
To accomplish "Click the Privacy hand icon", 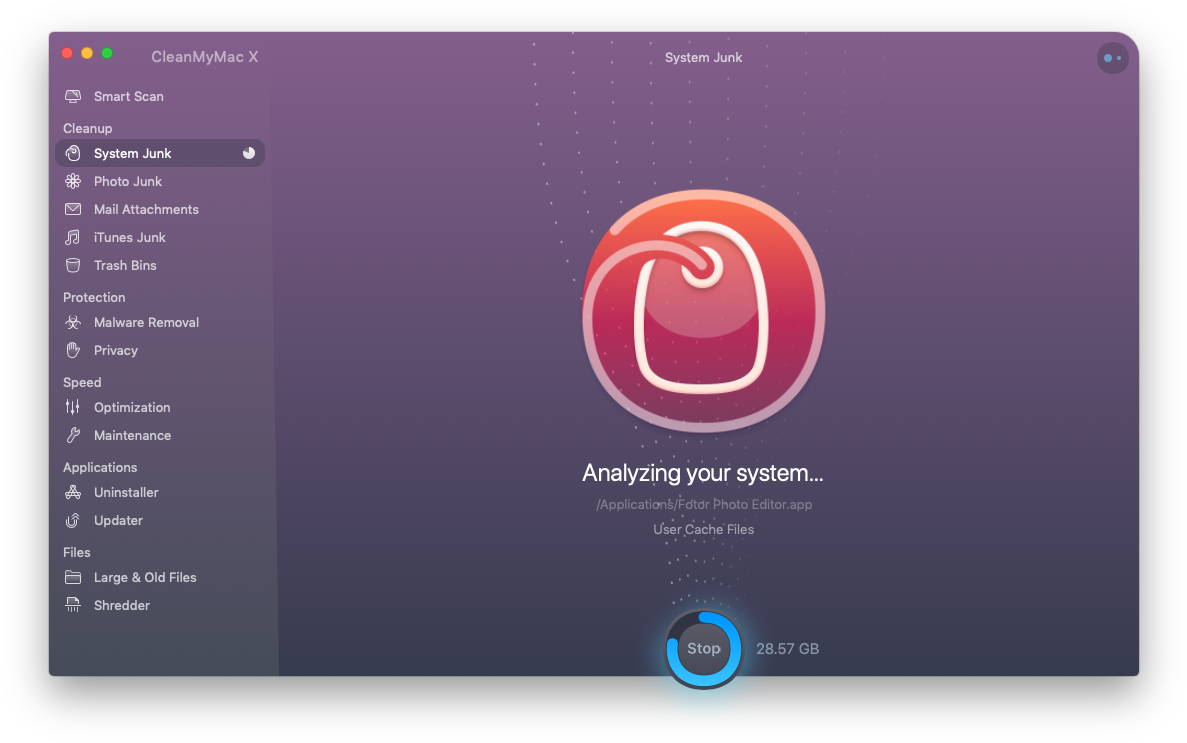I will (x=73, y=350).
